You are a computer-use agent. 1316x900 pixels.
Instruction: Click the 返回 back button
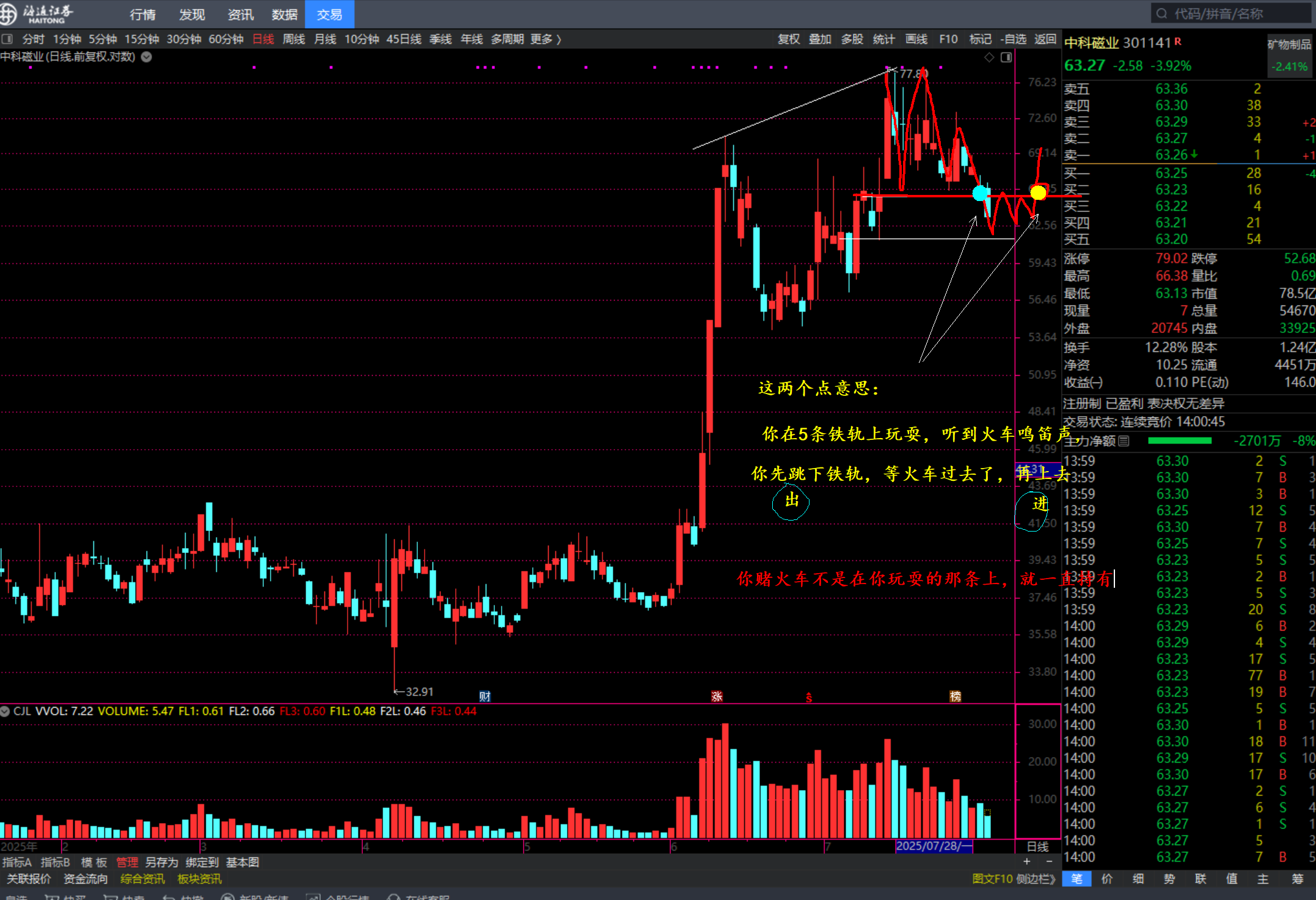[1045, 39]
